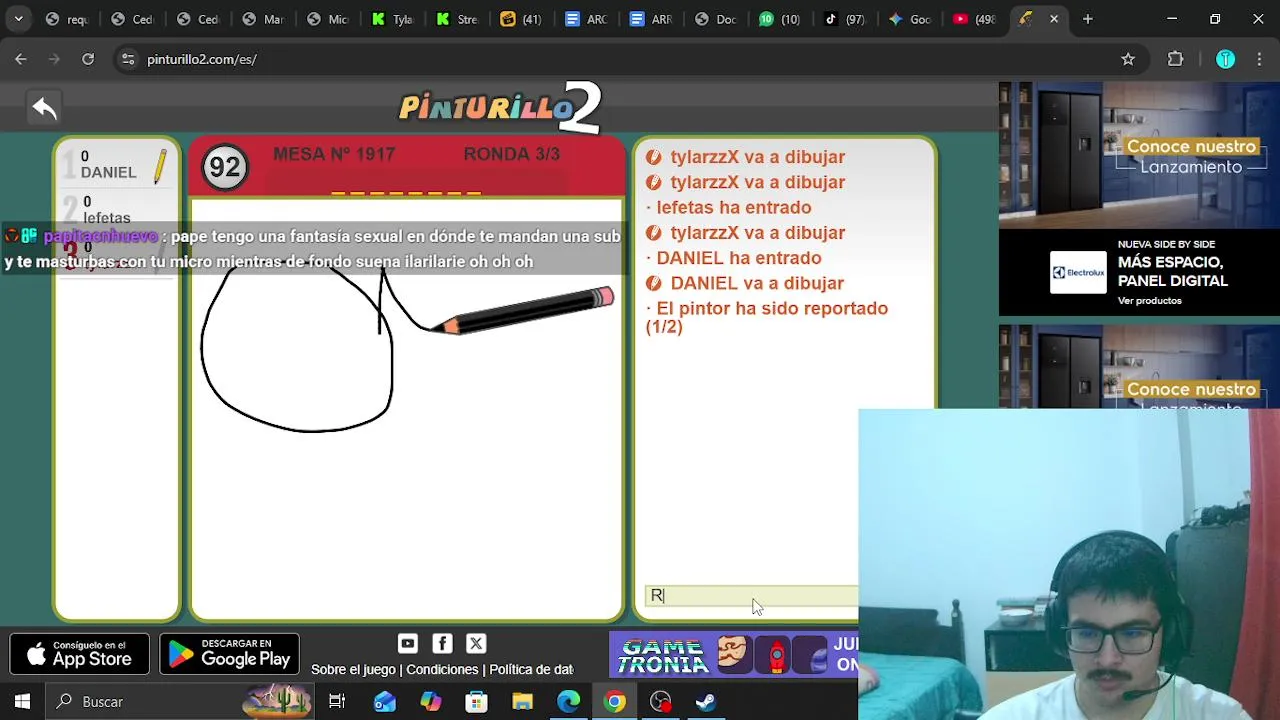Switch to the 'ARR' document tab

click(x=653, y=19)
